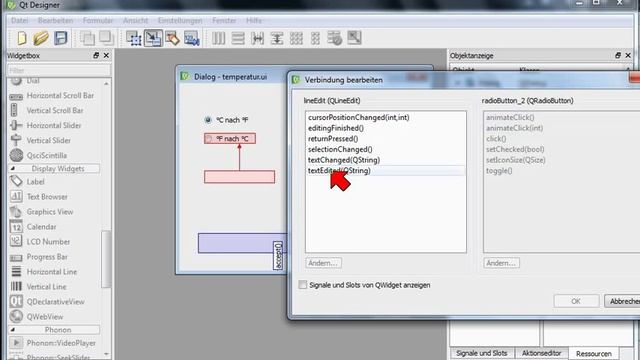Collapse Display Widgets category

coord(54,169)
